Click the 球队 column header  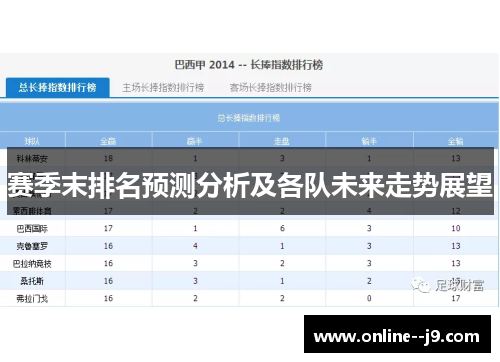pyautogui.click(x=32, y=141)
